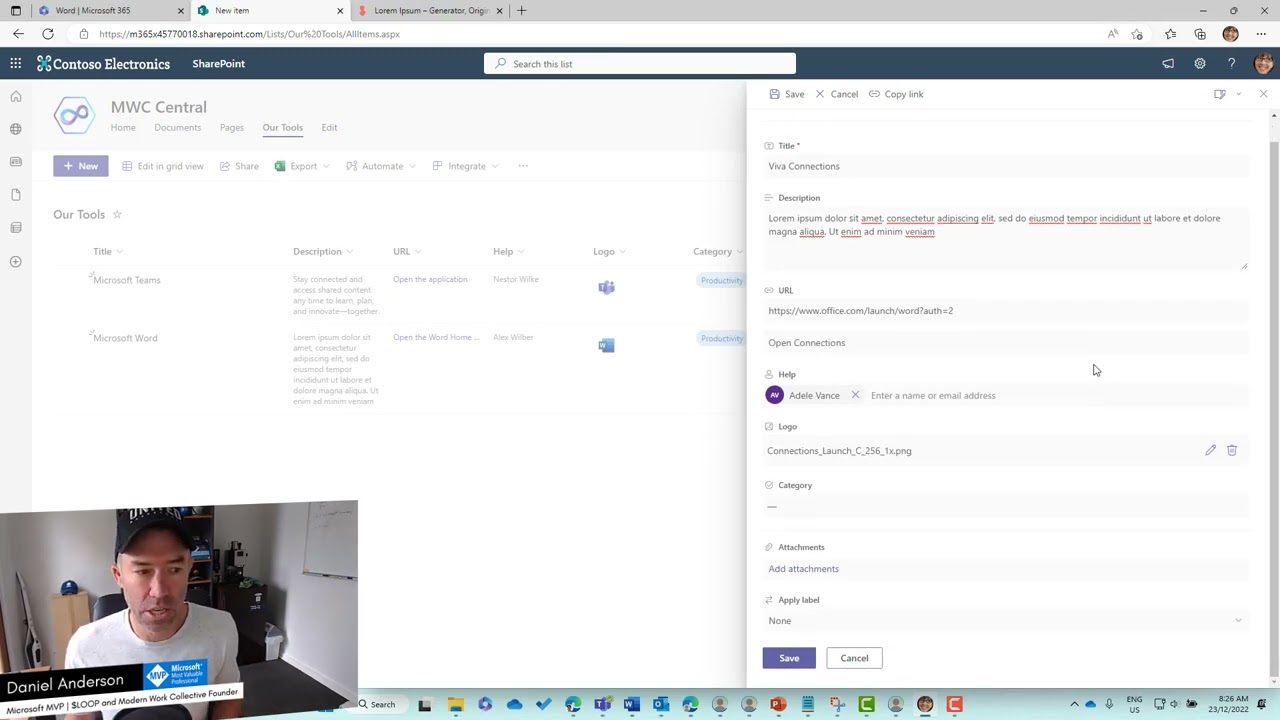Click the MWC Central site logo
1280x720 pixels.
click(x=74, y=115)
